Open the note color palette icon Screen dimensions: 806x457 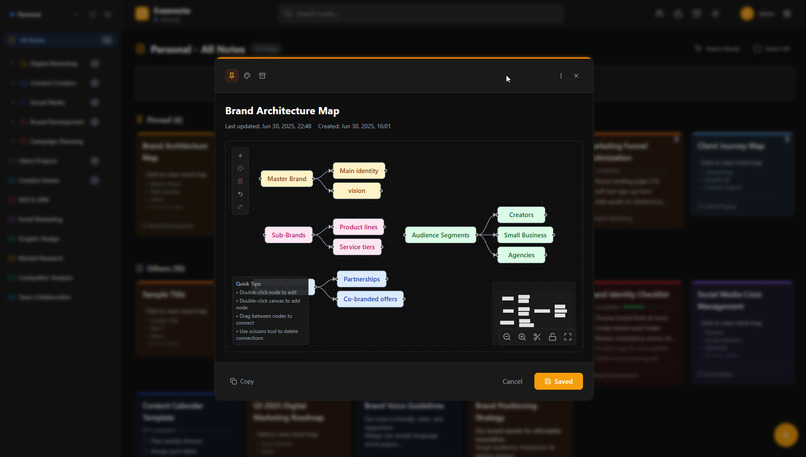point(247,76)
